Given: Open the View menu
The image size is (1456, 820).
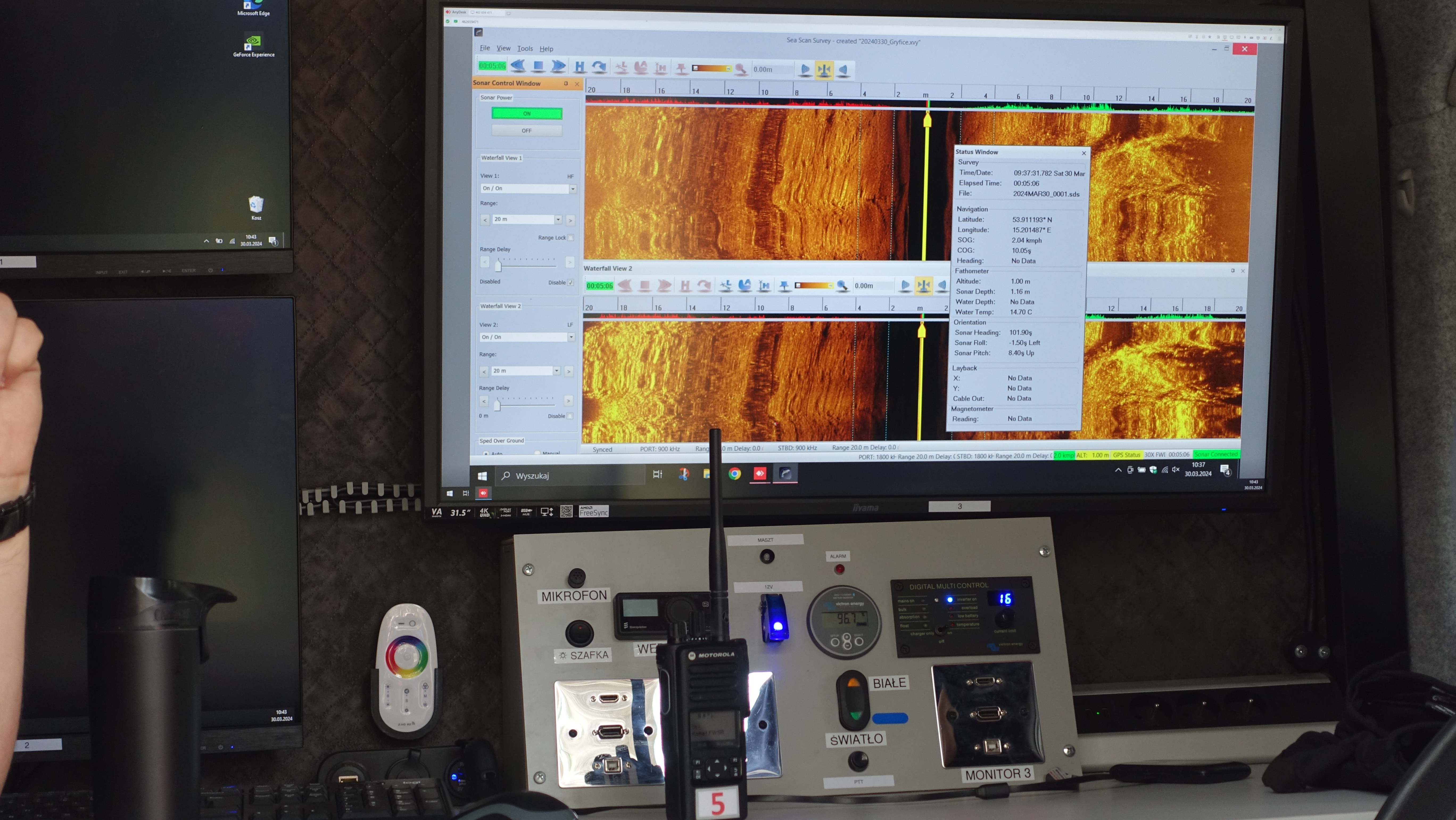Looking at the screenshot, I should click(503, 49).
